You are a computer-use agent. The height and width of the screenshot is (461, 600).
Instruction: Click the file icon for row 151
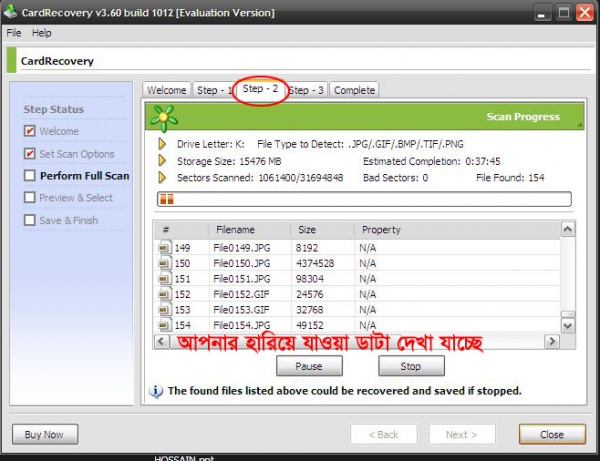165,279
